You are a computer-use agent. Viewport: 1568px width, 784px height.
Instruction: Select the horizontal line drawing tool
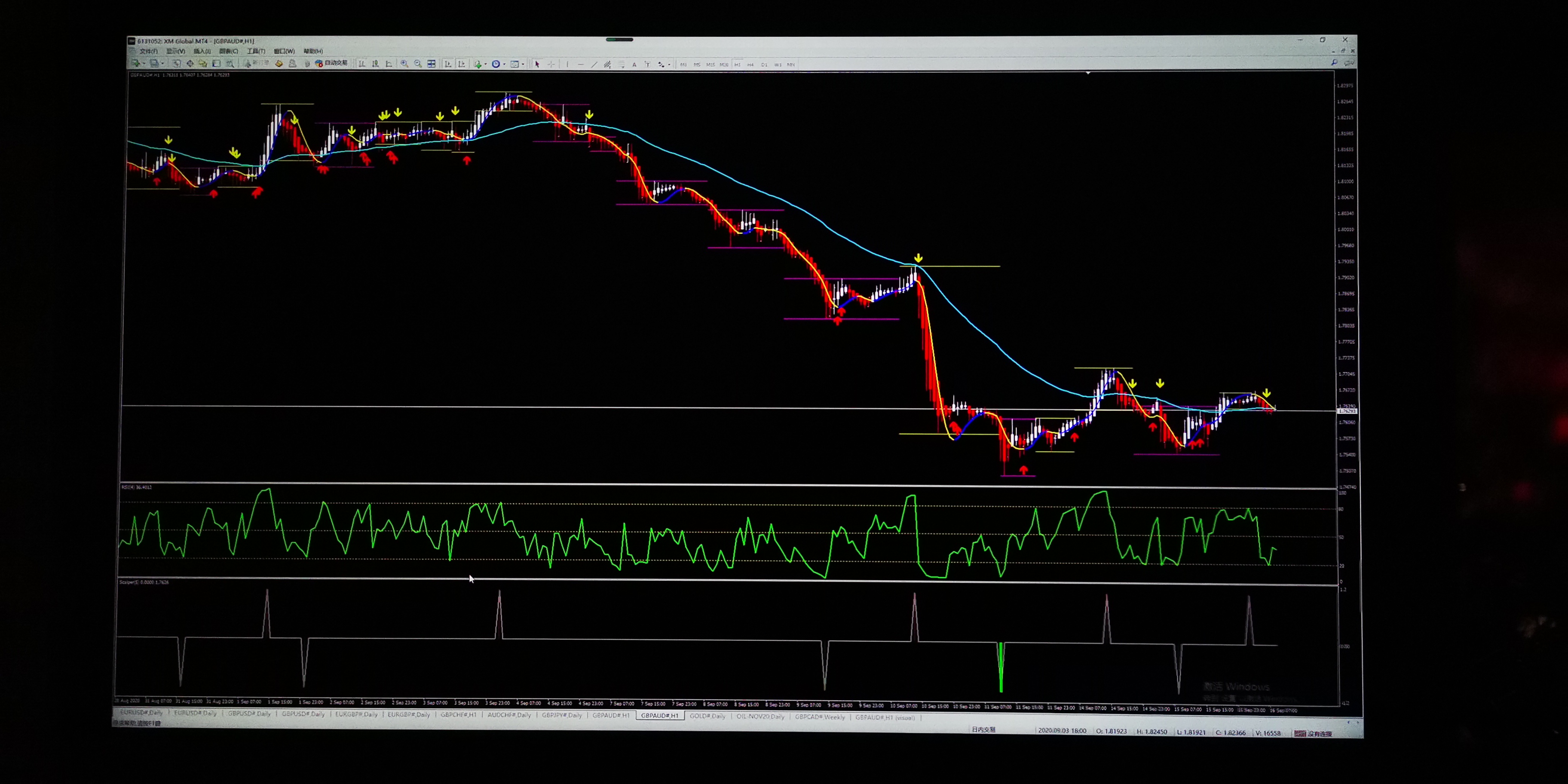click(x=580, y=64)
